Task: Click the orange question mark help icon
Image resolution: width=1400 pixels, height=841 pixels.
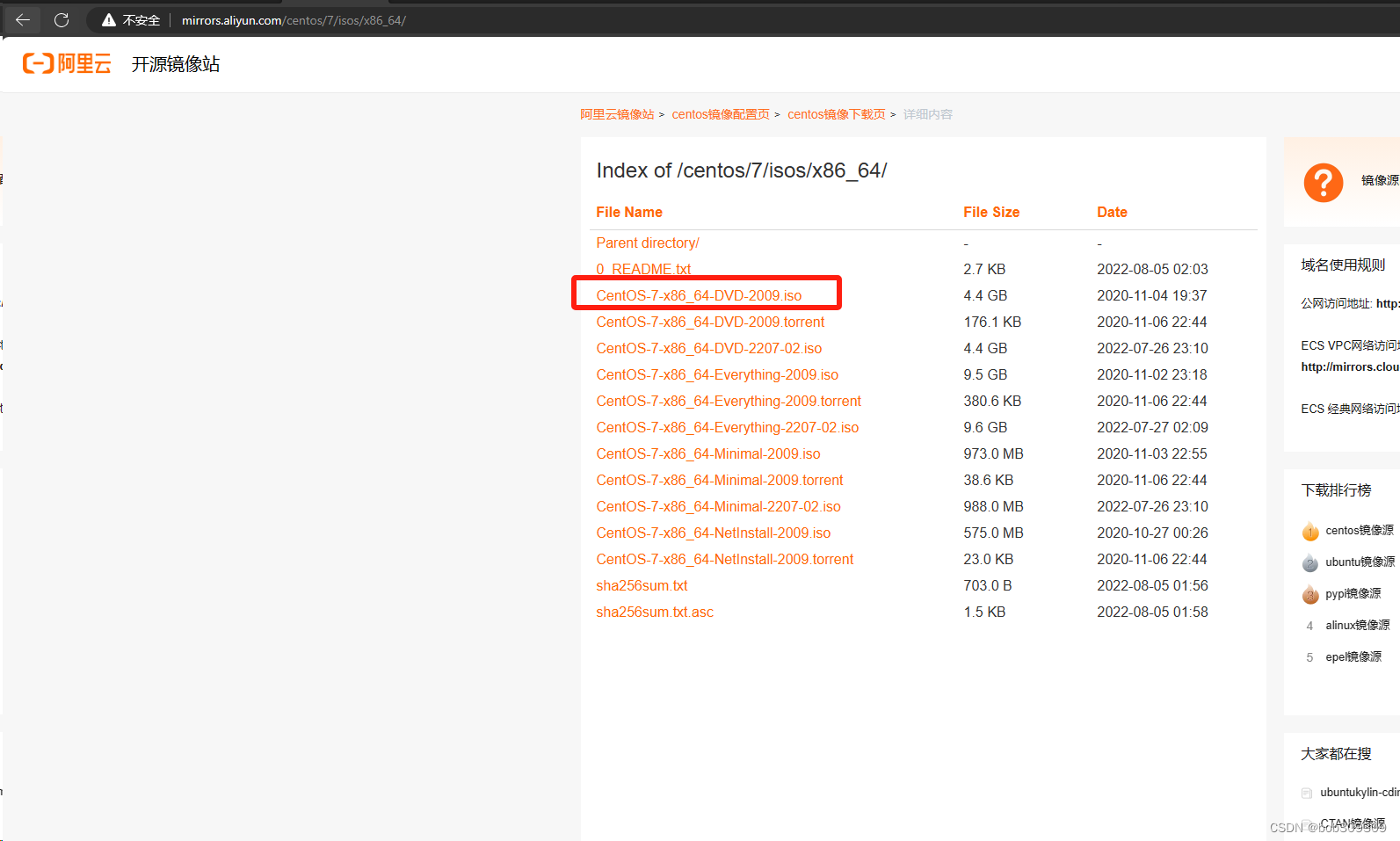Action: pyautogui.click(x=1323, y=183)
